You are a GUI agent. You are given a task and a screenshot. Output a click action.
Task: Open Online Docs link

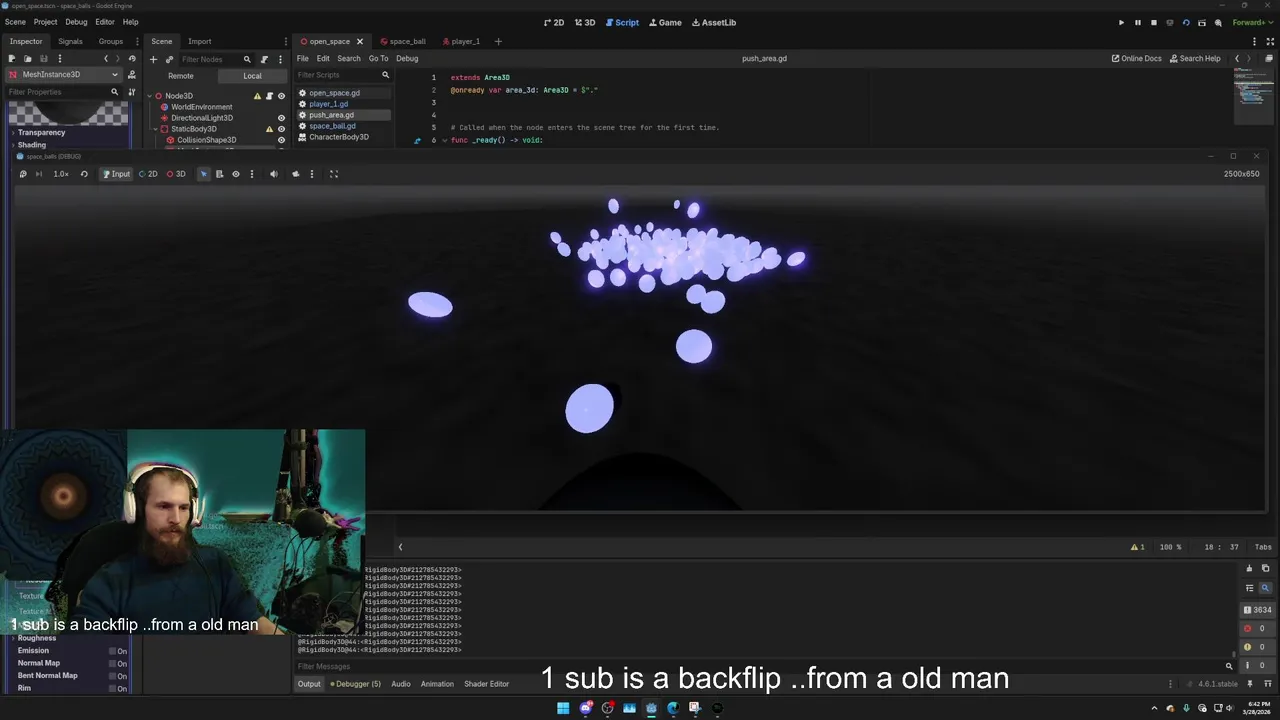pyautogui.click(x=1137, y=58)
